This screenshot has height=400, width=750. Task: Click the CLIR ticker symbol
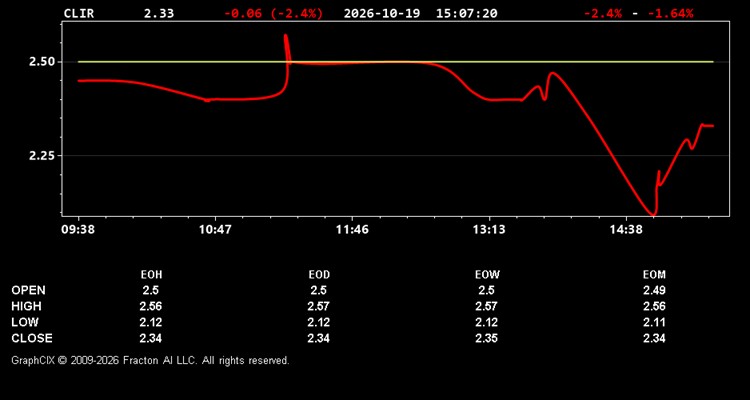pos(79,13)
